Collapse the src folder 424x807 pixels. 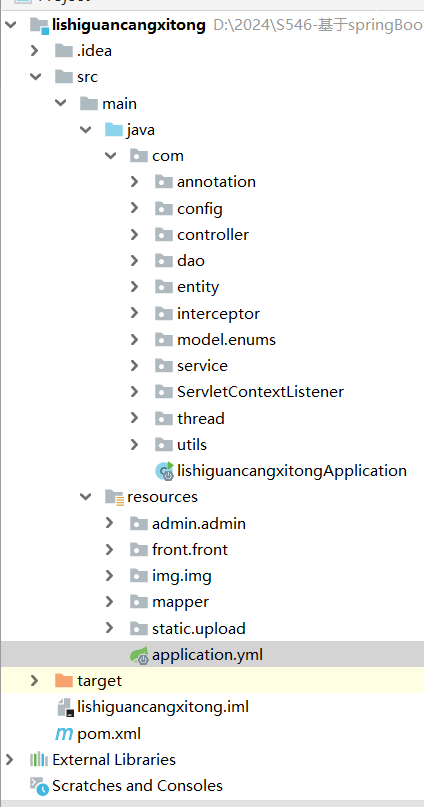tap(35, 77)
